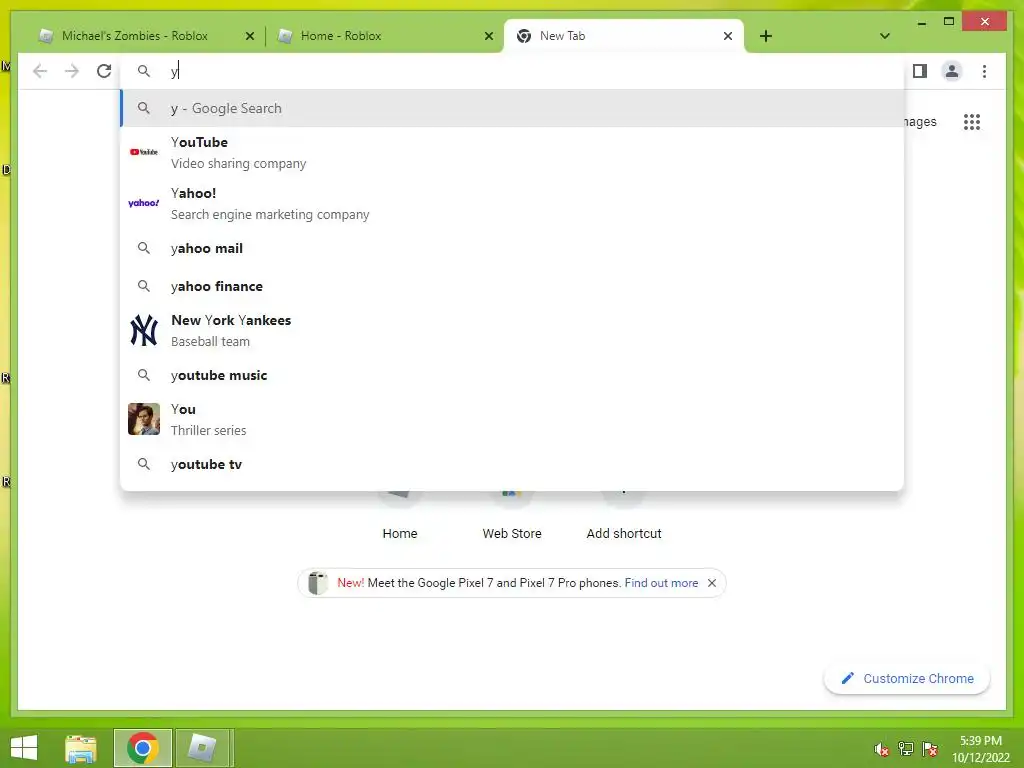Choose the New York Yankees suggestion
The image size is (1024, 768).
513,330
